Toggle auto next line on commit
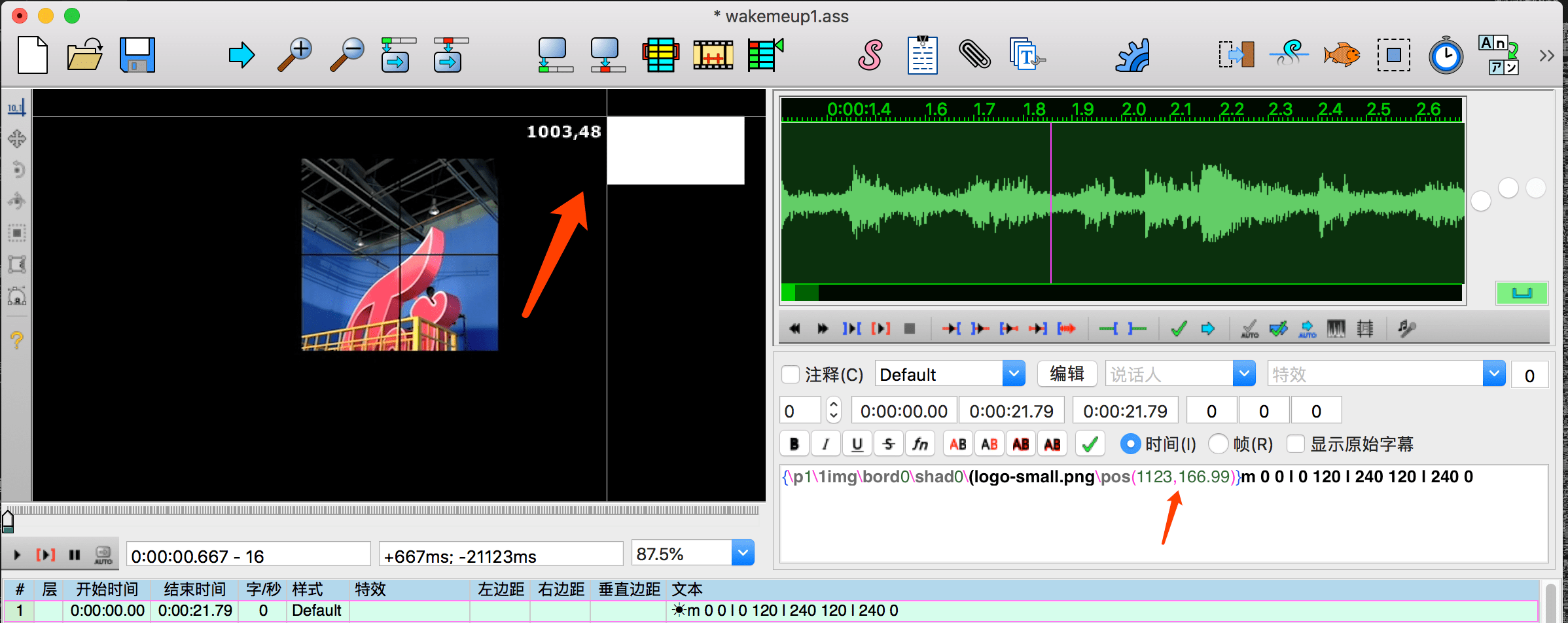Viewport: 1568px width, 623px height. click(1279, 329)
